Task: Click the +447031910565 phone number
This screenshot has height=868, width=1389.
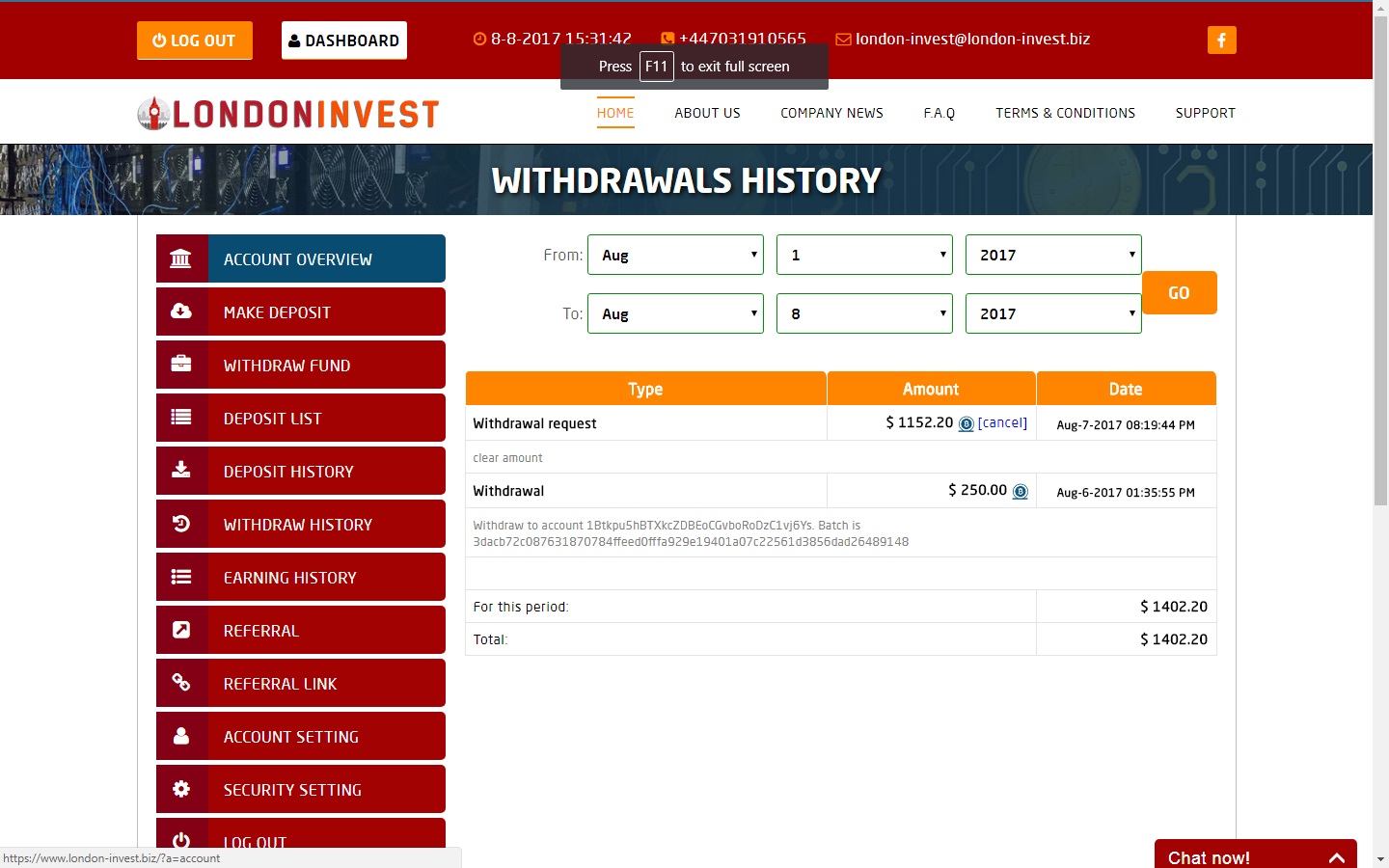Action: (x=743, y=39)
